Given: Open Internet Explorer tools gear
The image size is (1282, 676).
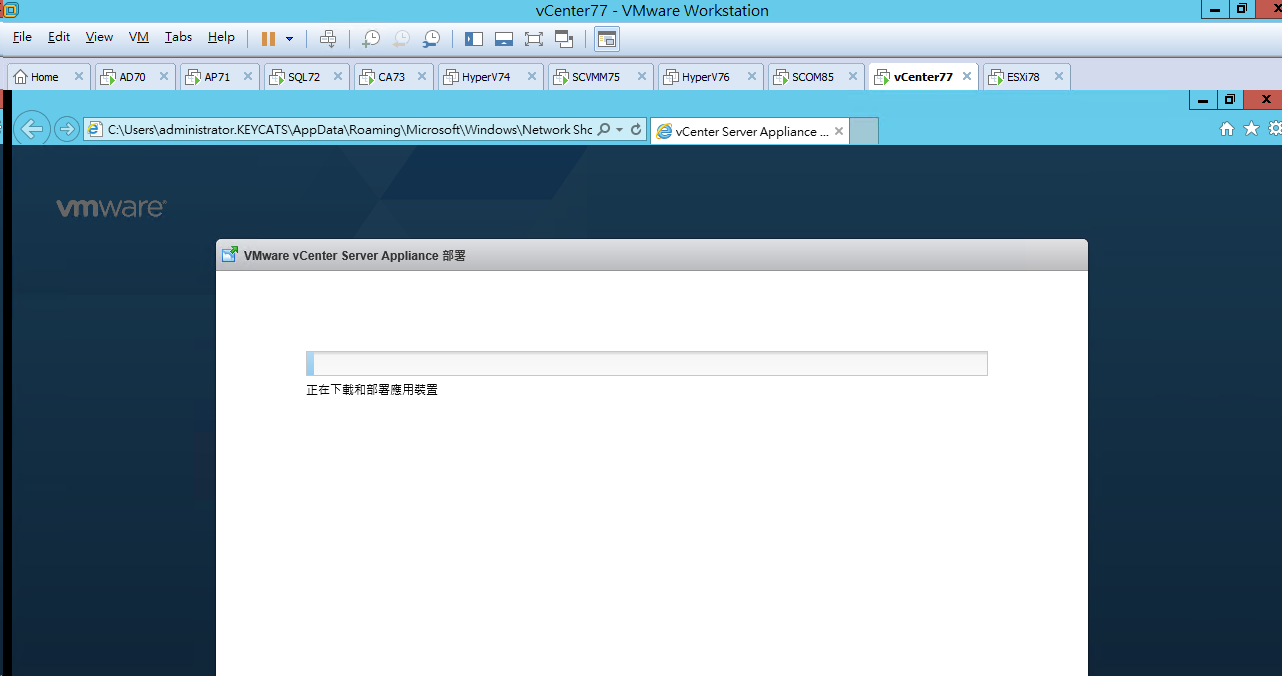Looking at the screenshot, I should (1275, 129).
